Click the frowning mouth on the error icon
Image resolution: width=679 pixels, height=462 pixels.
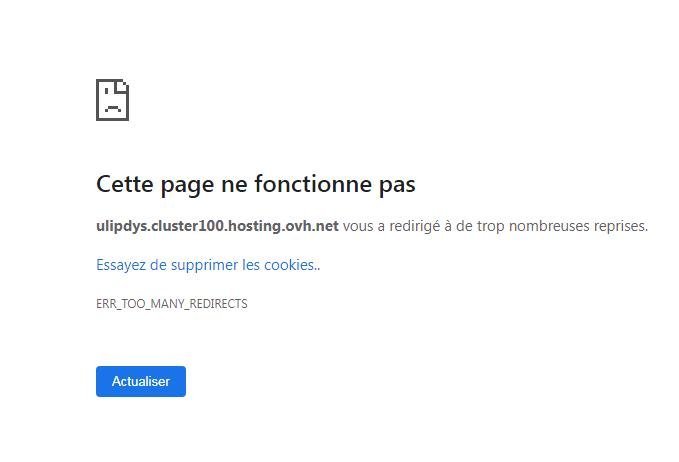pos(113,108)
